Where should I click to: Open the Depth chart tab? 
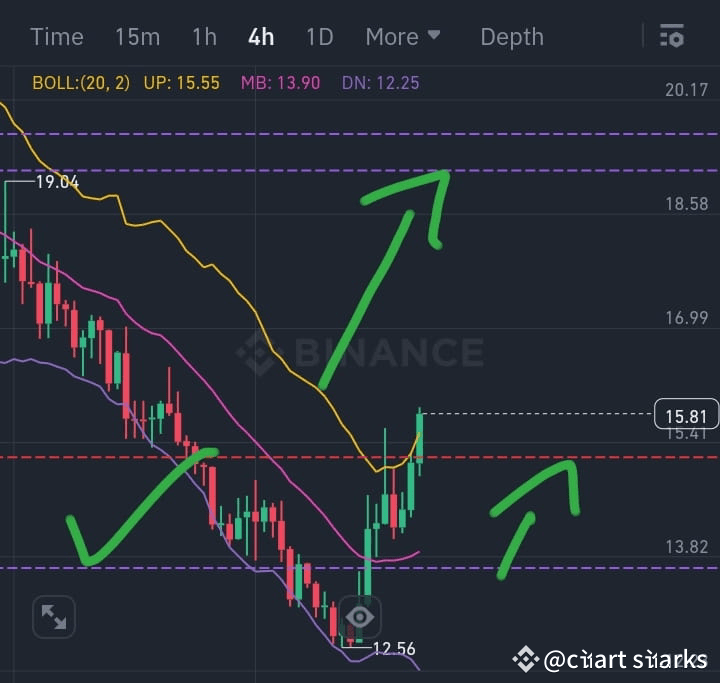pyautogui.click(x=512, y=37)
